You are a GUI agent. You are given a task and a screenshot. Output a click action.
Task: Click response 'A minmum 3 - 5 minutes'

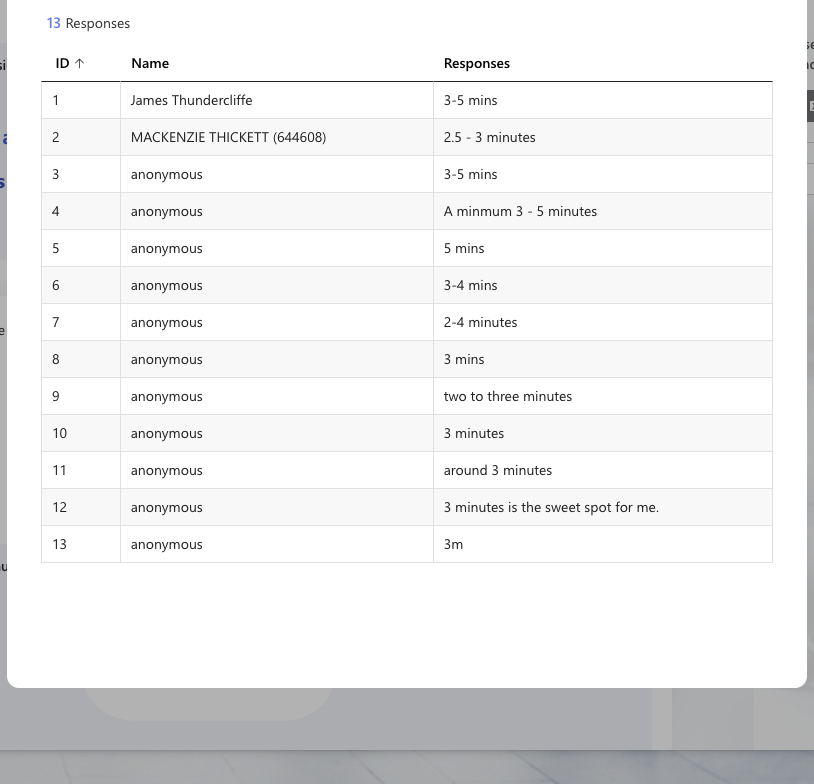(x=520, y=211)
